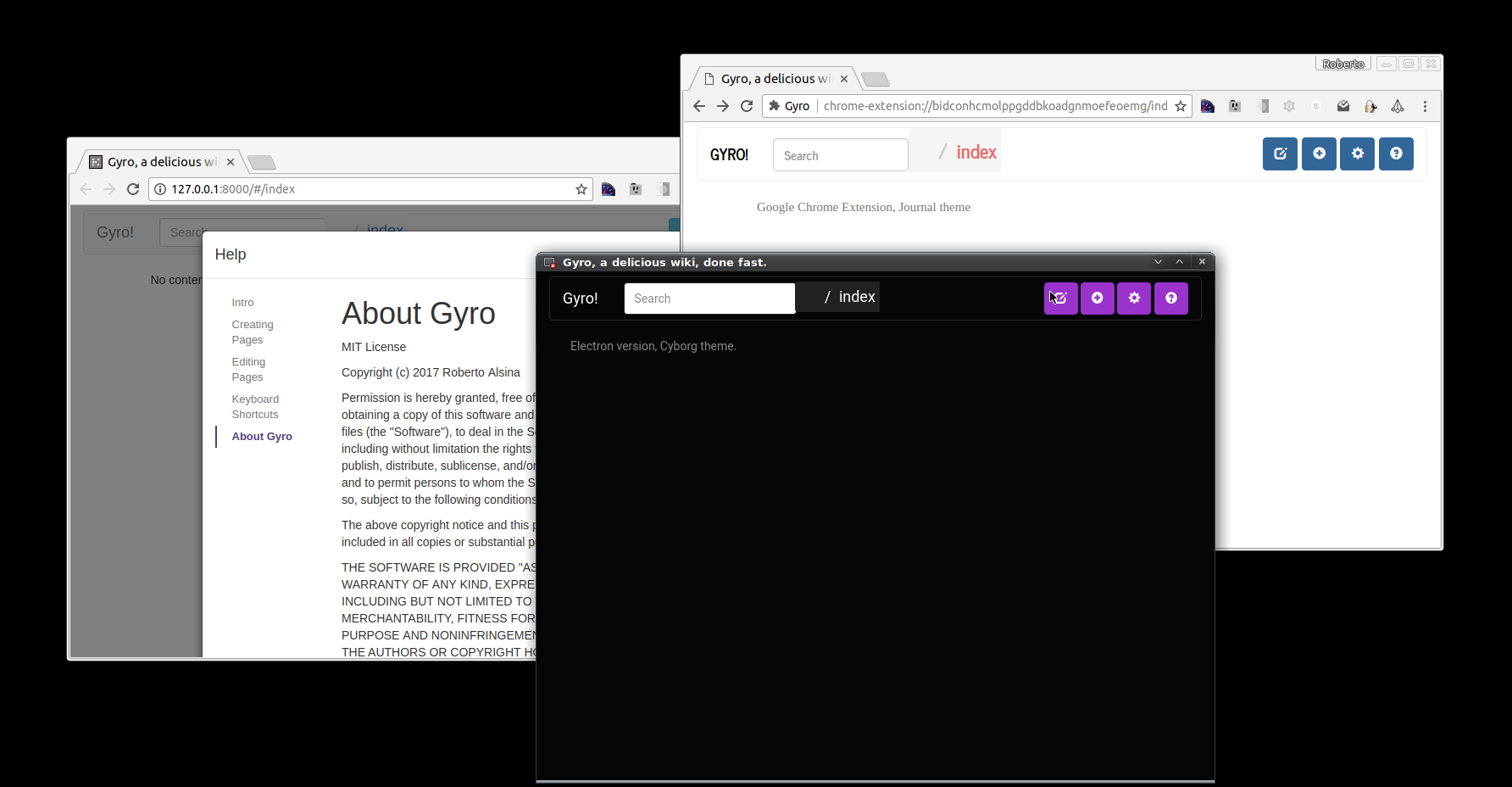Click the 'MIT License' text
Screen dimensions: 1512x787
(374, 347)
